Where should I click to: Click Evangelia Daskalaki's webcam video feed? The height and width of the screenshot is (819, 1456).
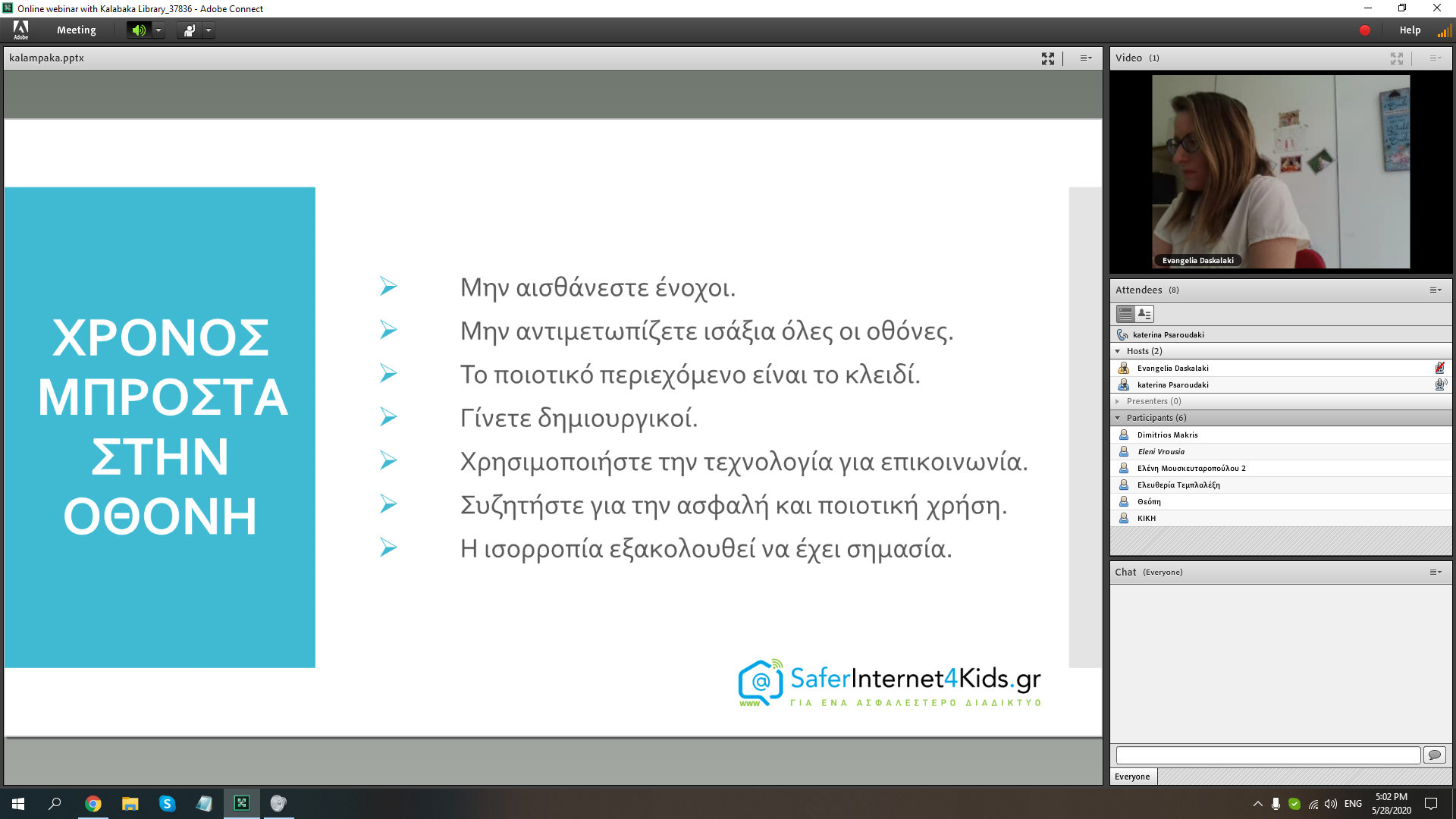tap(1281, 171)
